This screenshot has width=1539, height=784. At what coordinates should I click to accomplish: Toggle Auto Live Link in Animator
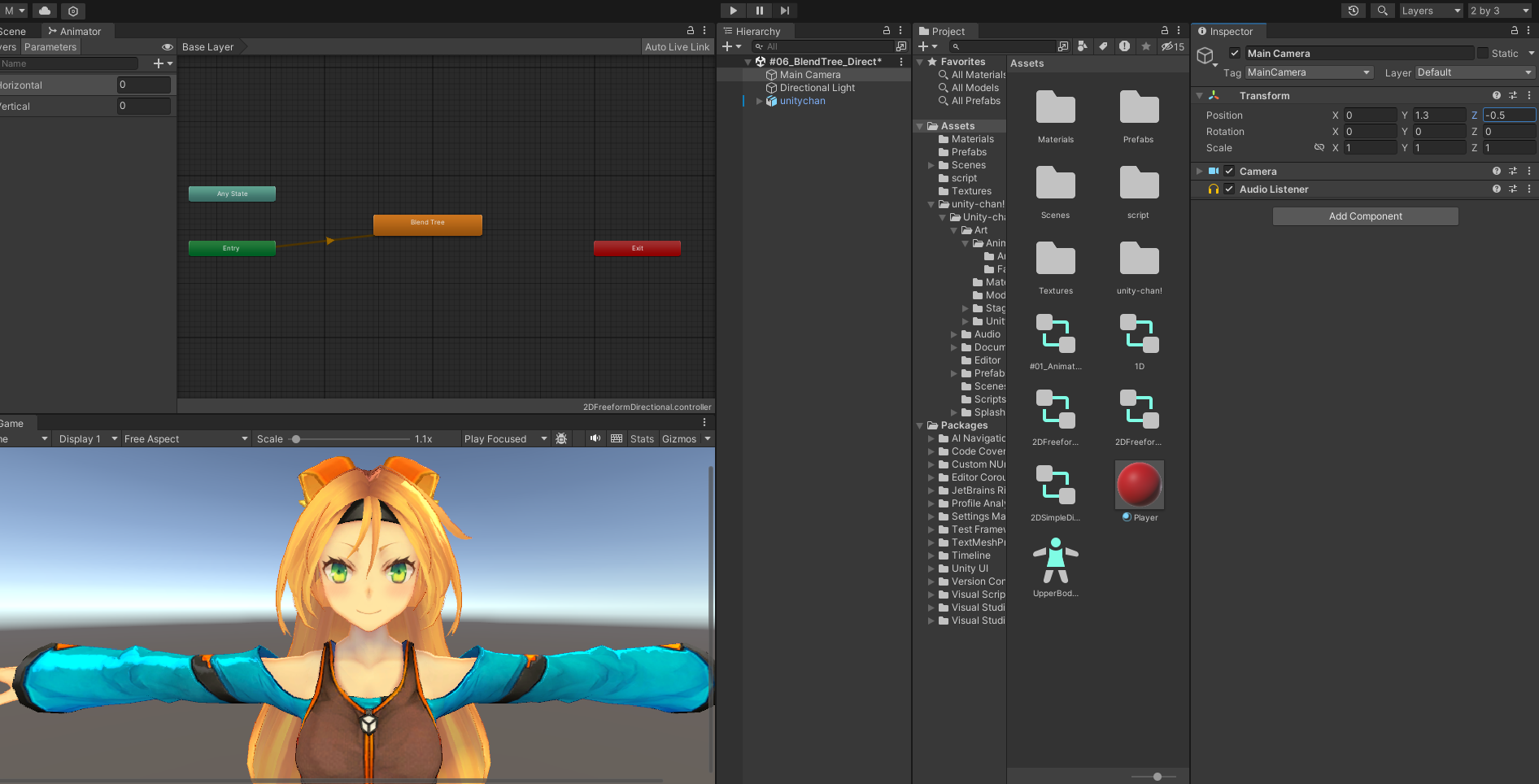677,46
